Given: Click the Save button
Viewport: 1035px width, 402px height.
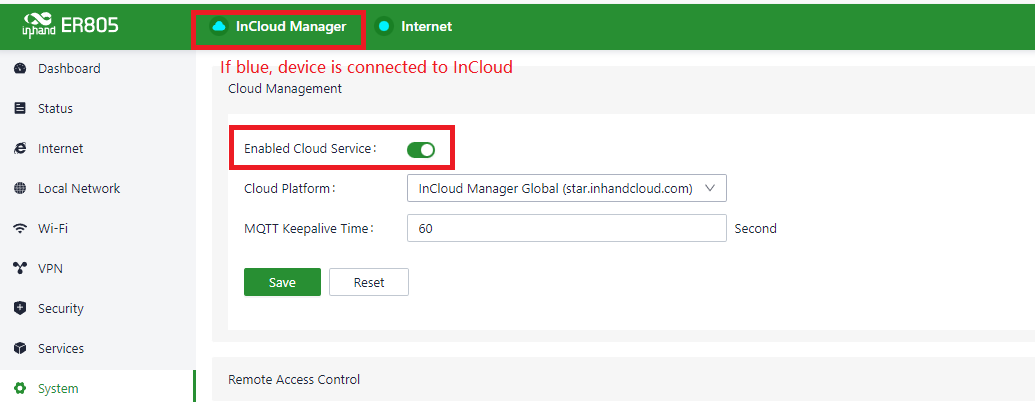Looking at the screenshot, I should point(282,283).
